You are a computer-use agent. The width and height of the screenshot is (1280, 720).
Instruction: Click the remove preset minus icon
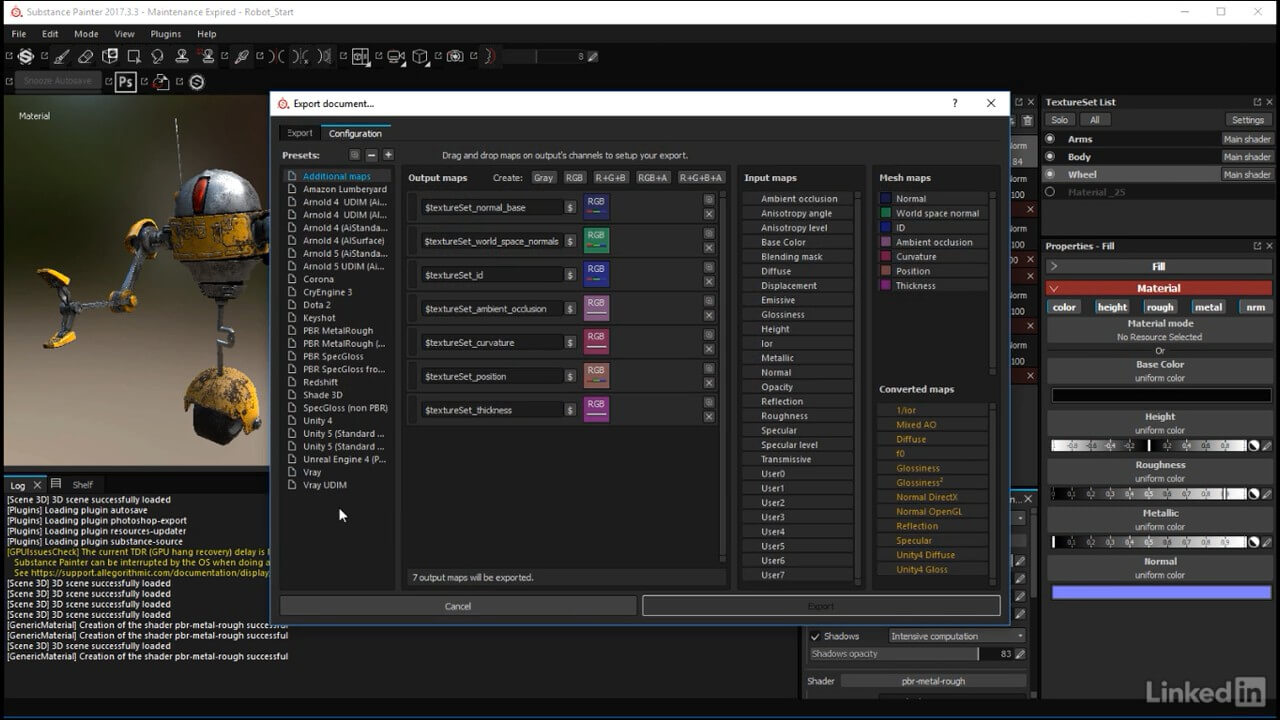point(371,155)
